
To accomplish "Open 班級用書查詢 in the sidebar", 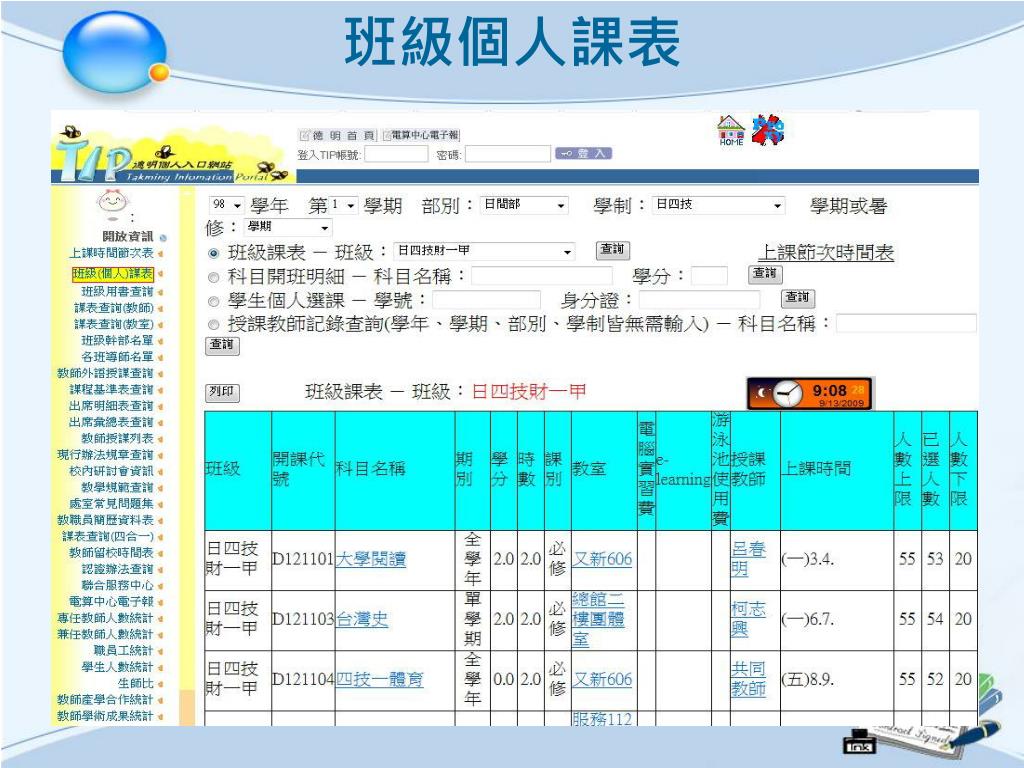I will pos(117,291).
